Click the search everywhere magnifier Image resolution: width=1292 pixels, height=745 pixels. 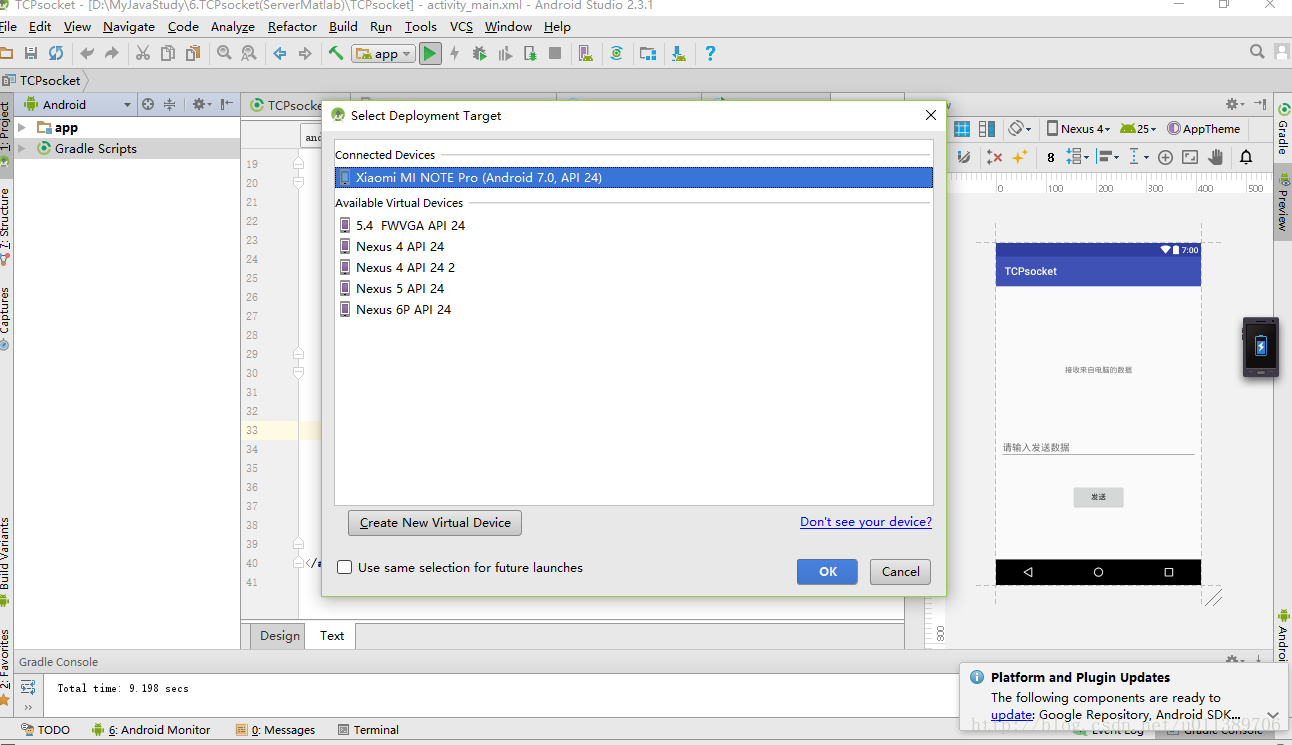click(x=1257, y=52)
